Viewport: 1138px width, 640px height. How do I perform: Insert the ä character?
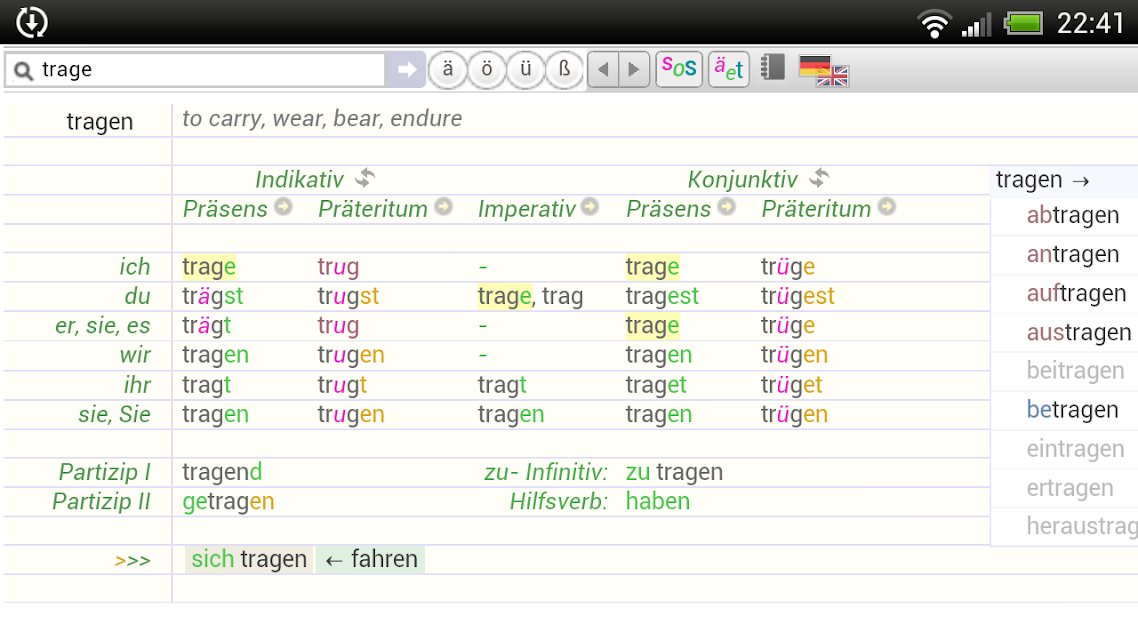tap(448, 70)
